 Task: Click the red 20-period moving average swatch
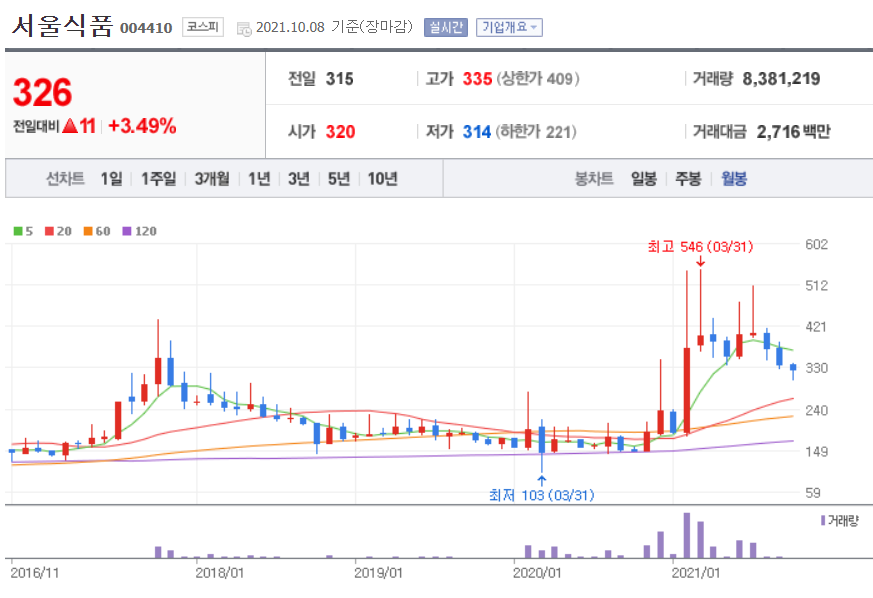coord(50,231)
